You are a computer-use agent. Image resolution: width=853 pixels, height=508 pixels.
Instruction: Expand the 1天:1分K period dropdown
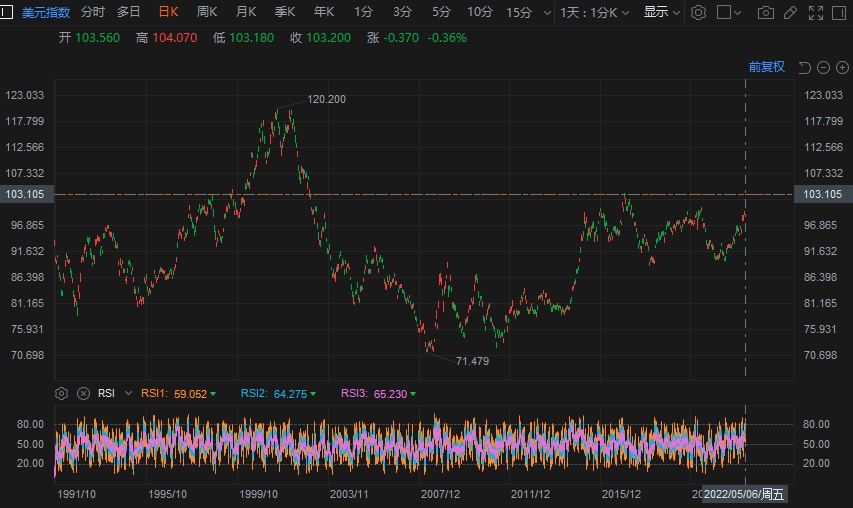594,12
